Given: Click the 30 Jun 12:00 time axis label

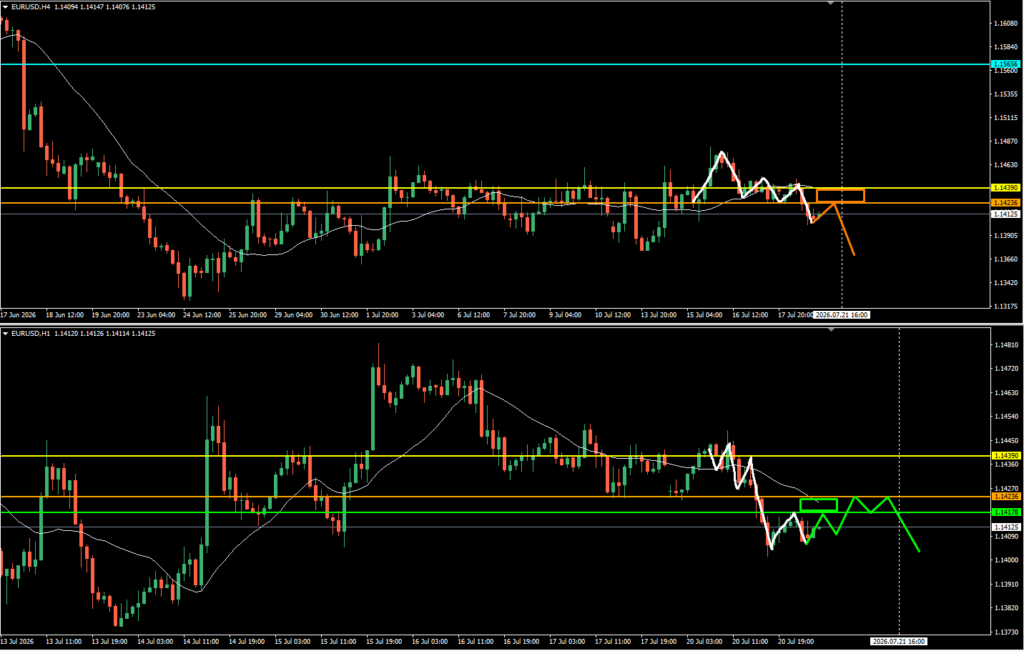Looking at the screenshot, I should point(339,315).
